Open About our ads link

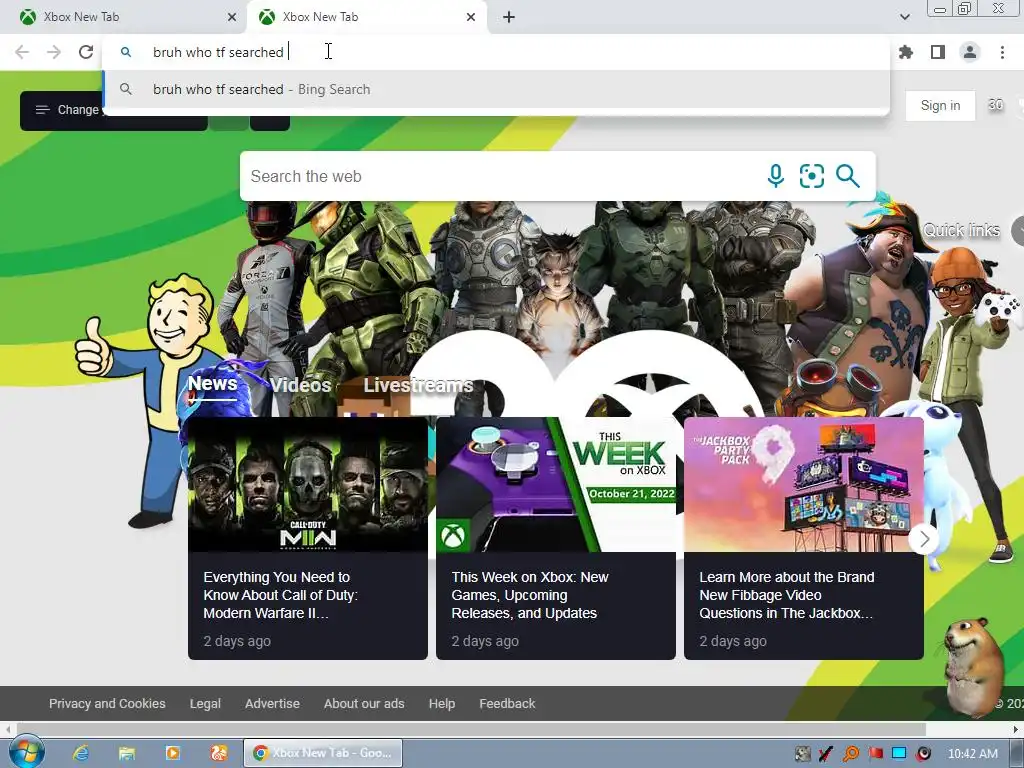click(x=364, y=703)
